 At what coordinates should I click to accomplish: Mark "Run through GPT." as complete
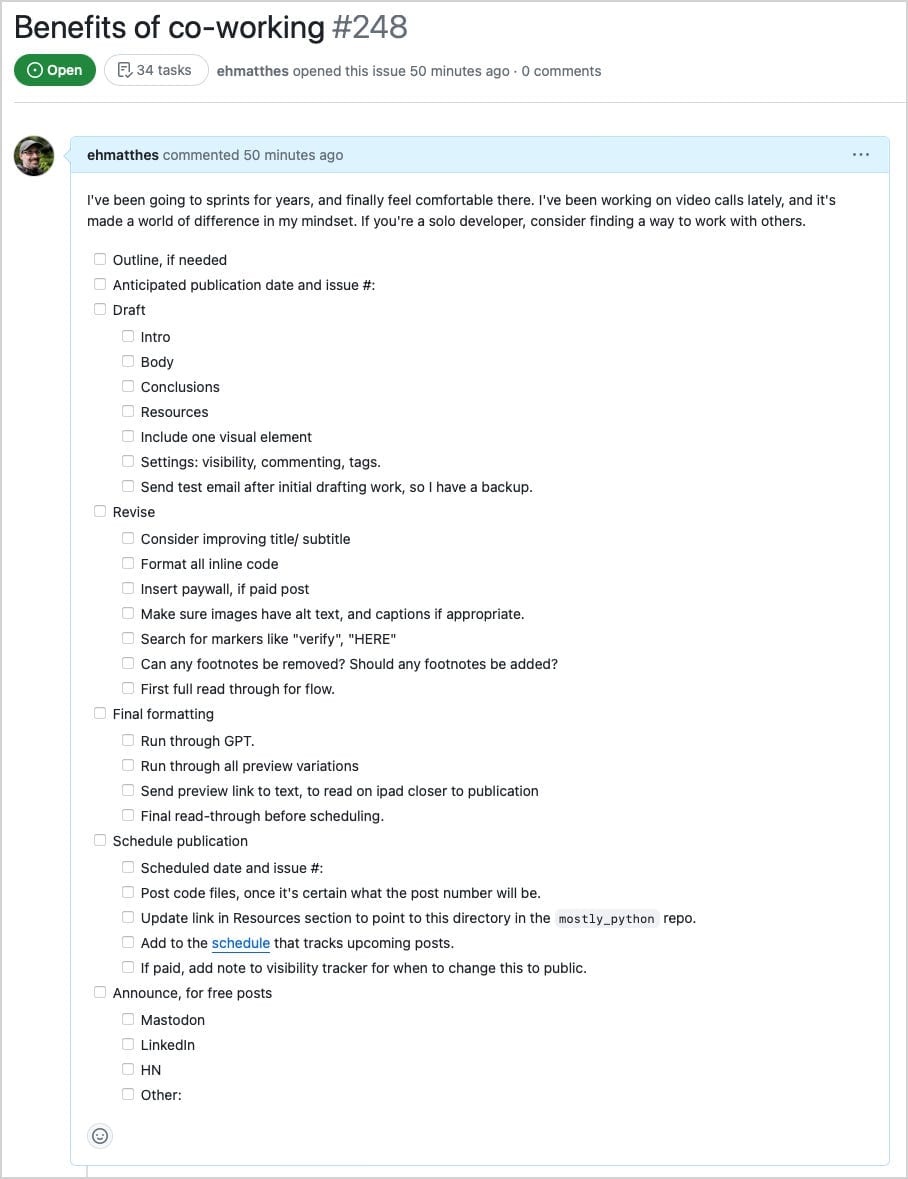pyautogui.click(x=127, y=739)
